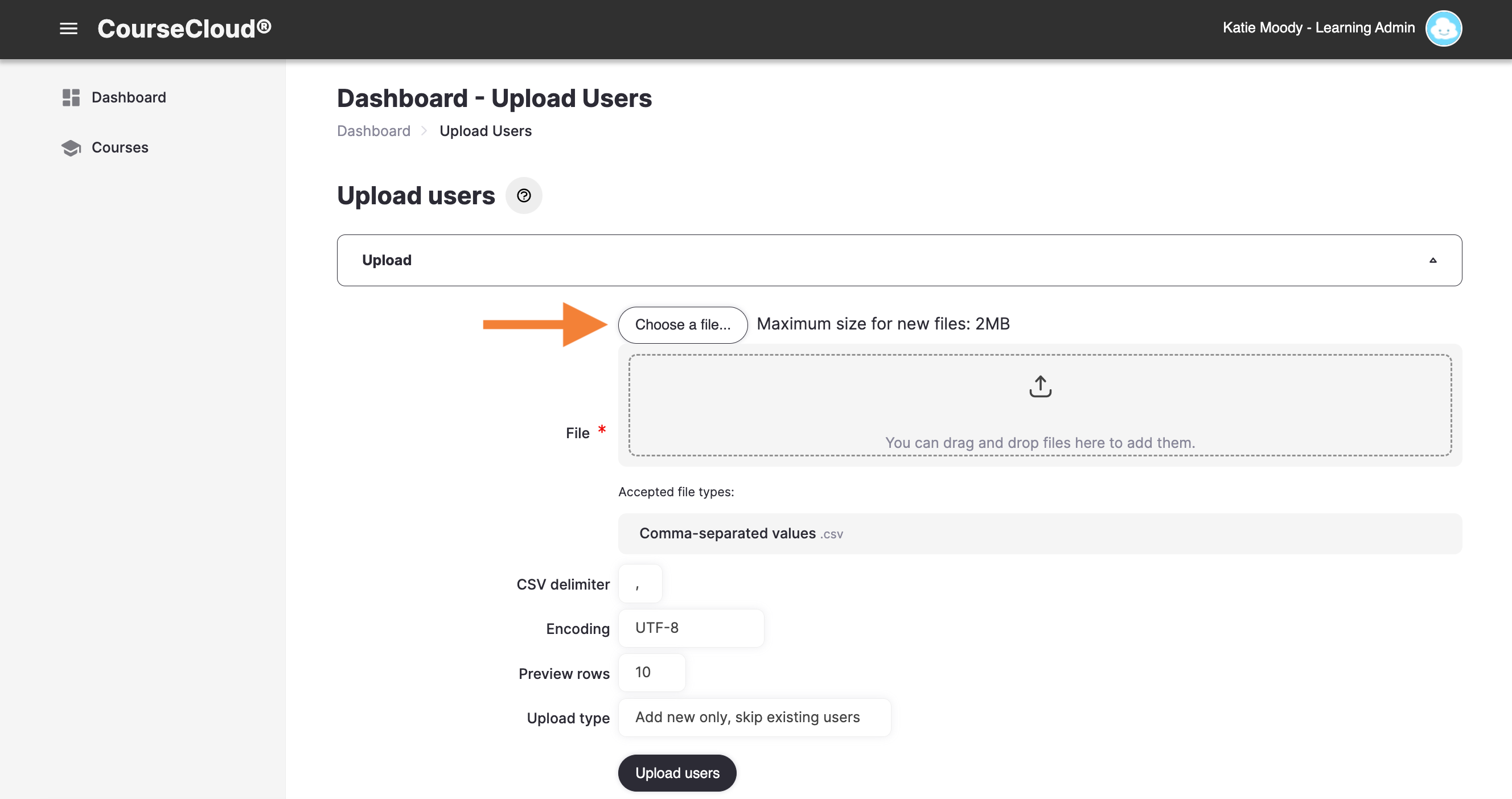Open the hamburger navigation menu
Image resolution: width=1512 pixels, height=799 pixels.
click(x=69, y=28)
